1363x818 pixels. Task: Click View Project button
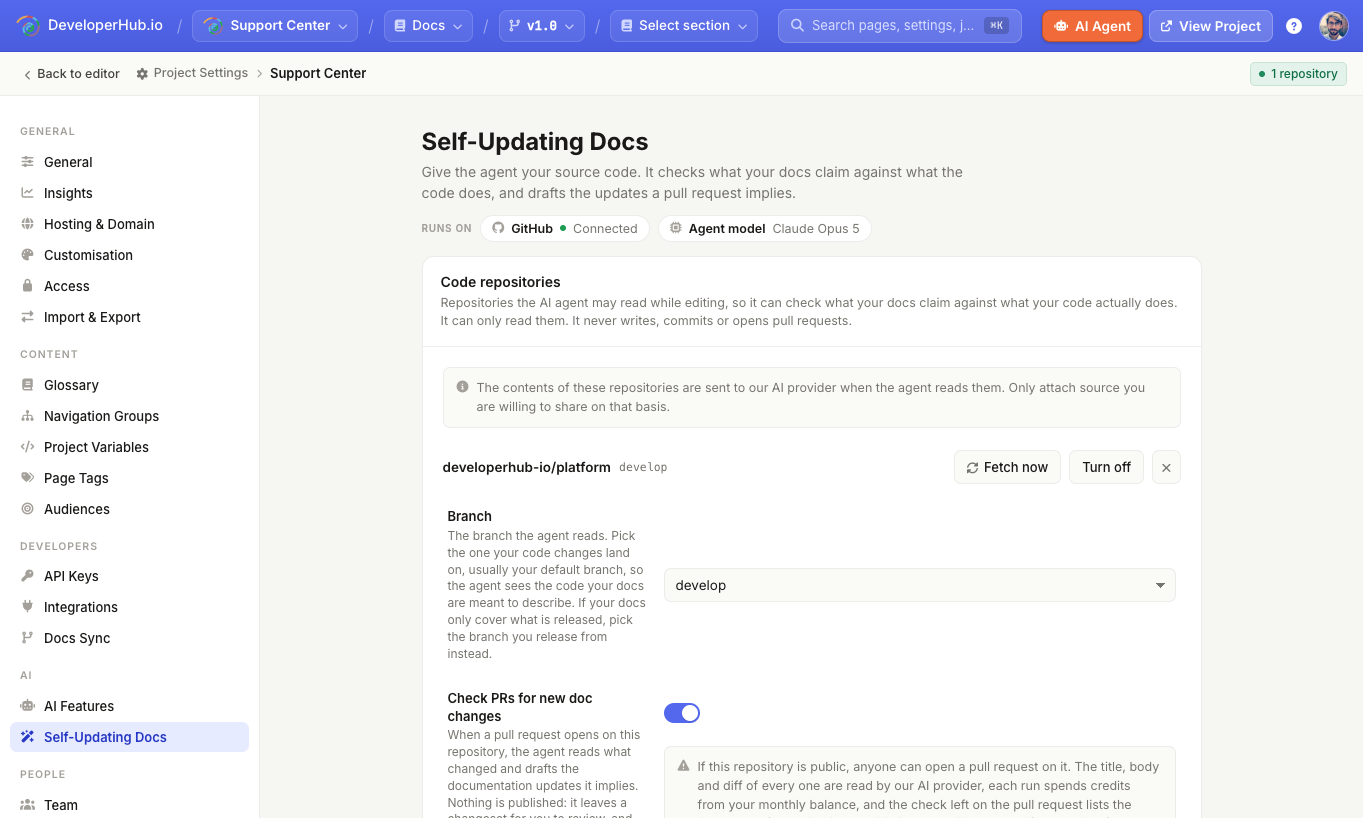click(1211, 26)
